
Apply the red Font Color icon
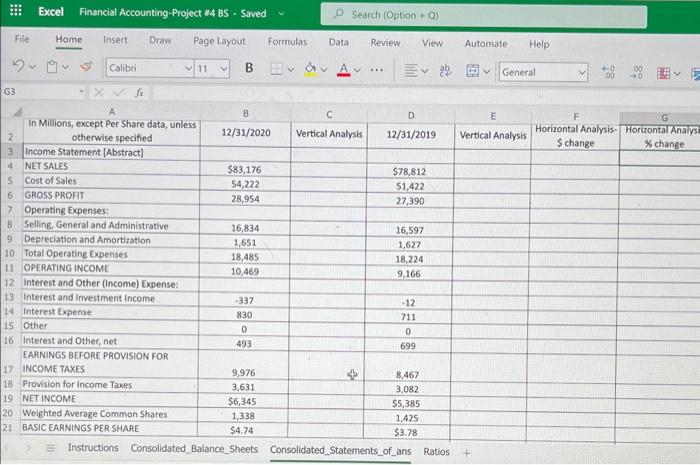(343, 70)
